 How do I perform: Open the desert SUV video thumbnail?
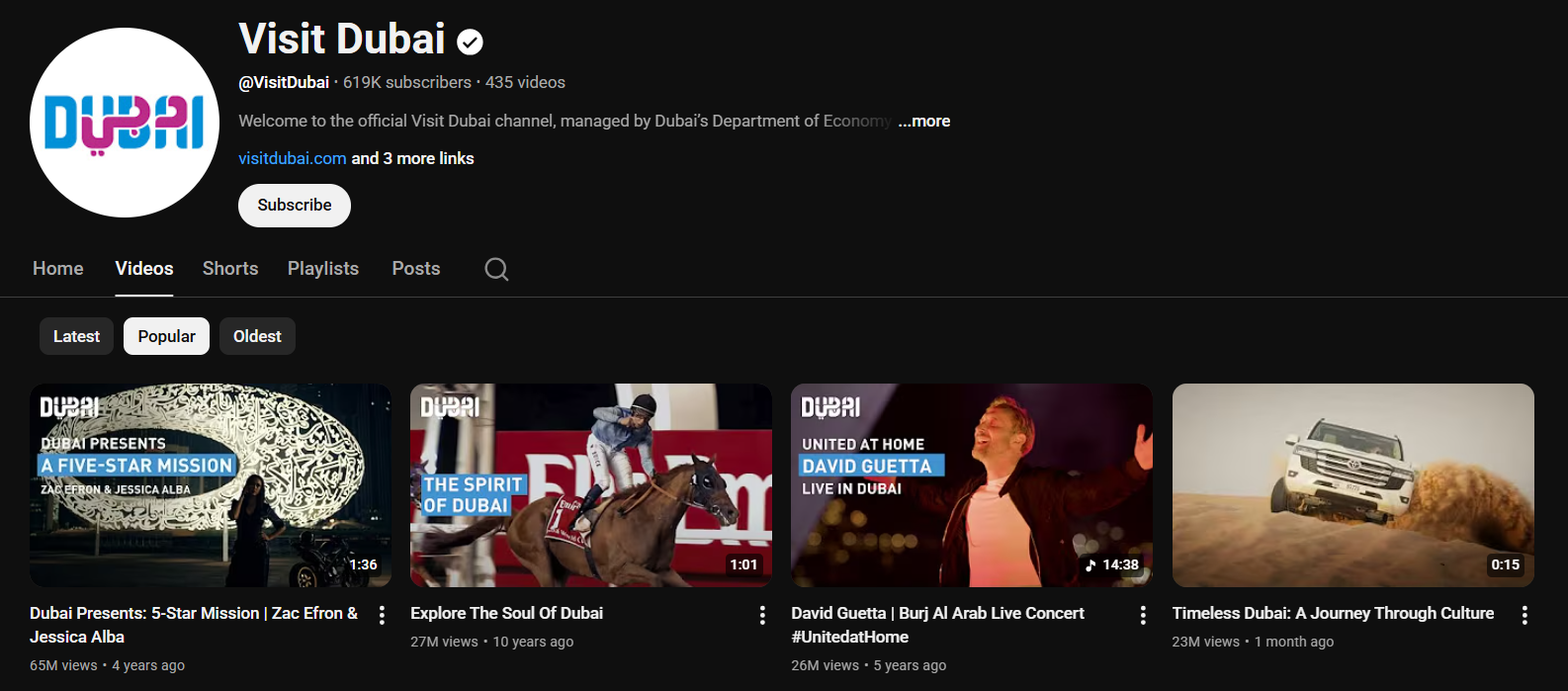coord(1353,485)
